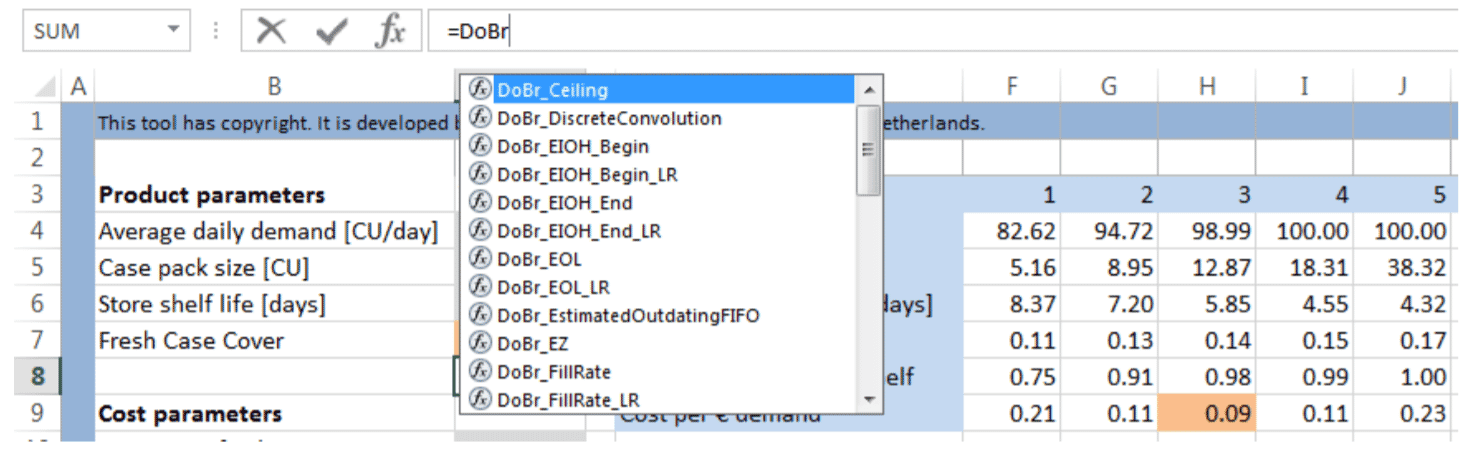The image size is (1474, 450).
Task: Select DoBr_EstimatedOutdatingFIFO function suggestion
Action: tap(660, 315)
